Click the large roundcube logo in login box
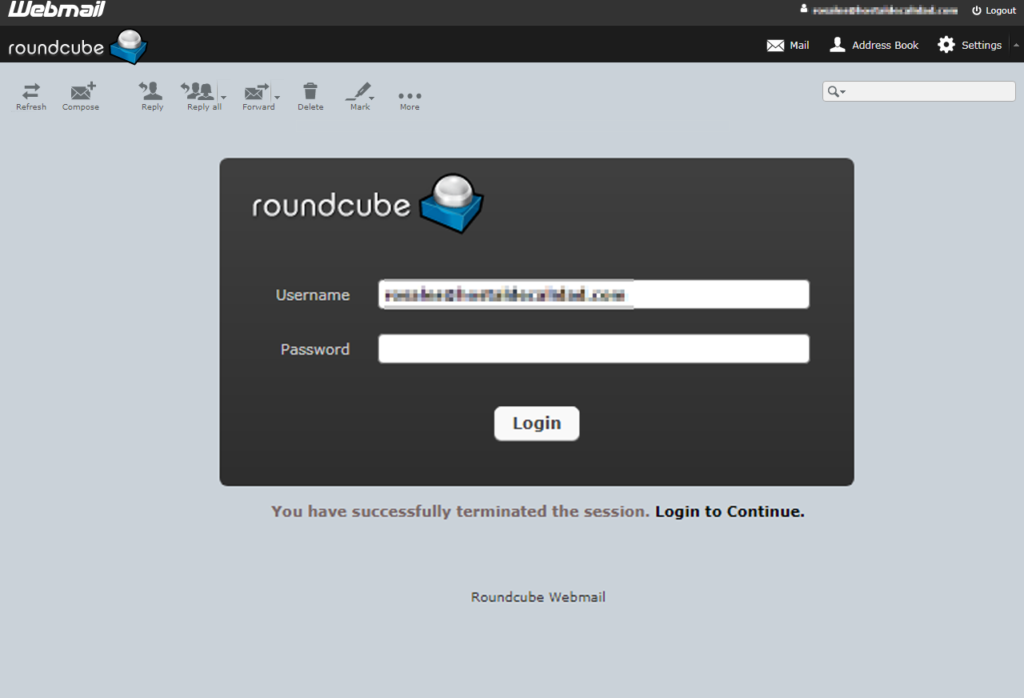 coord(368,204)
